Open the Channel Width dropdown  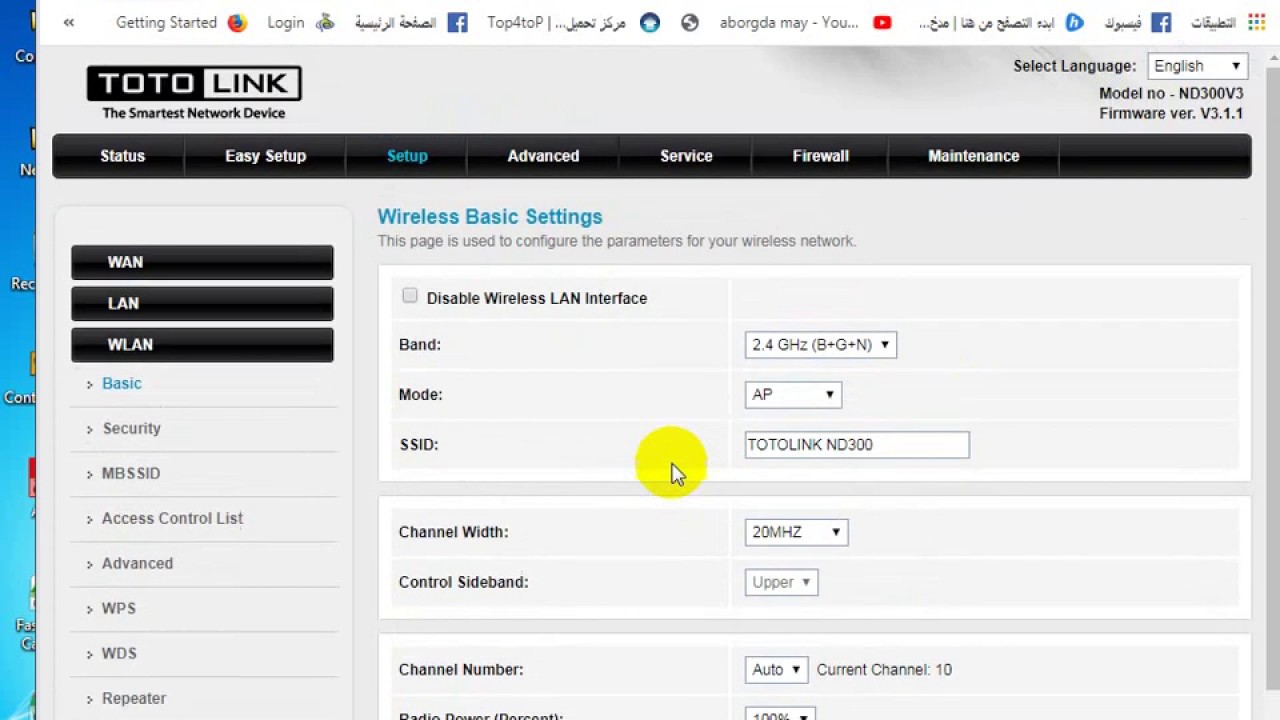point(796,532)
